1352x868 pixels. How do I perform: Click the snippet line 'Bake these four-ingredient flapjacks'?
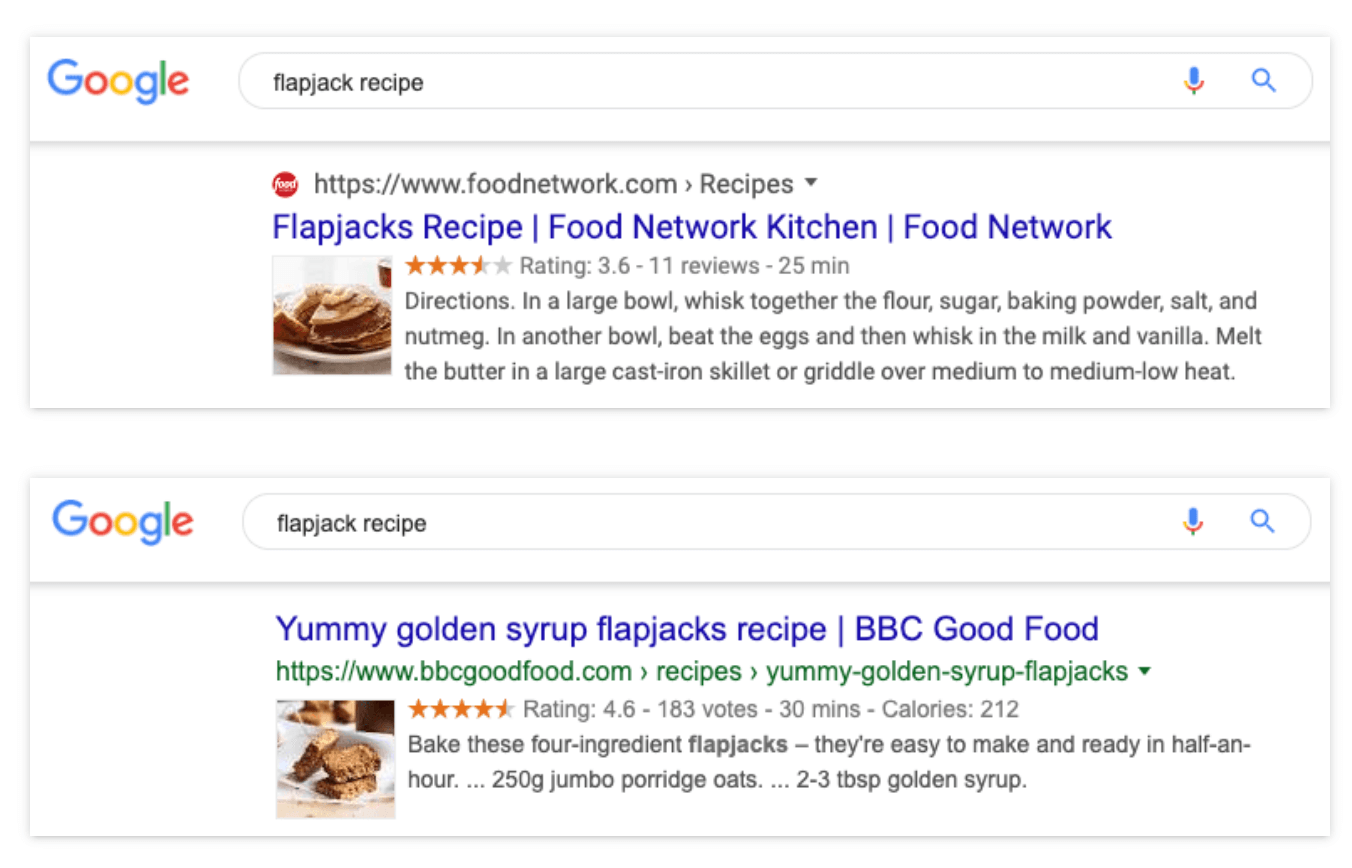(x=830, y=745)
